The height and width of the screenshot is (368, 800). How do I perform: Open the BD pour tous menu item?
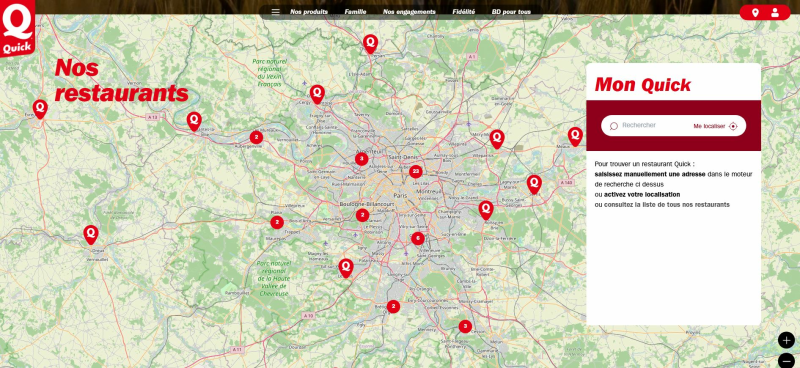(x=511, y=12)
